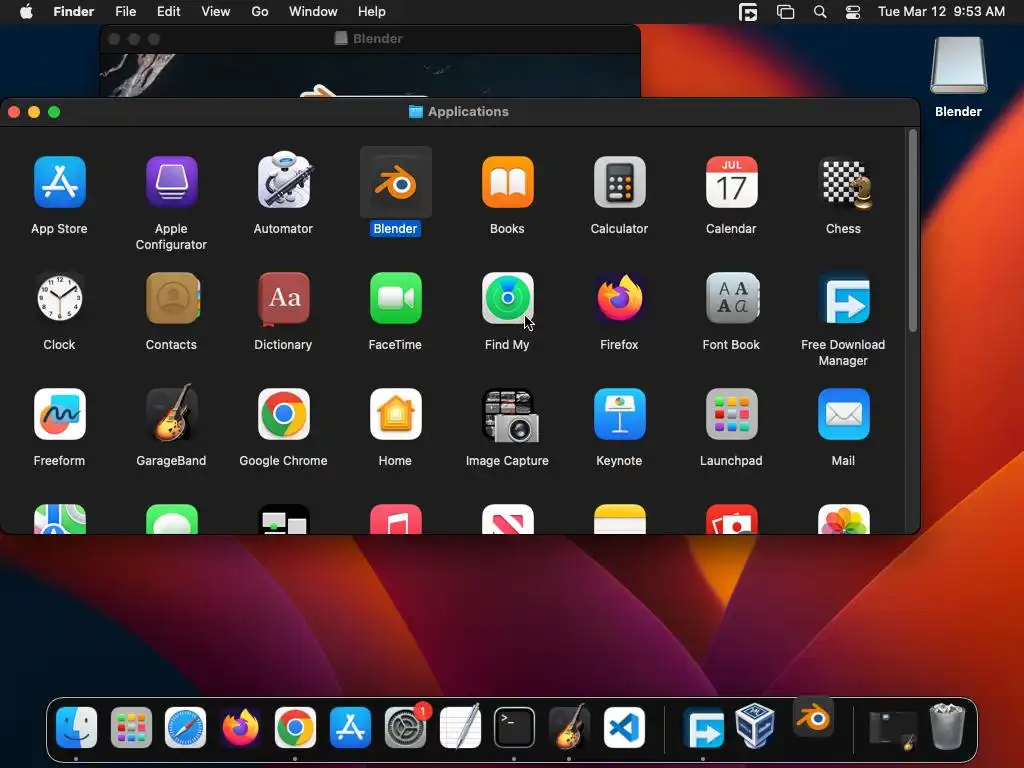Viewport: 1024px width, 768px height.
Task: Select the News app icon
Action: 507,519
